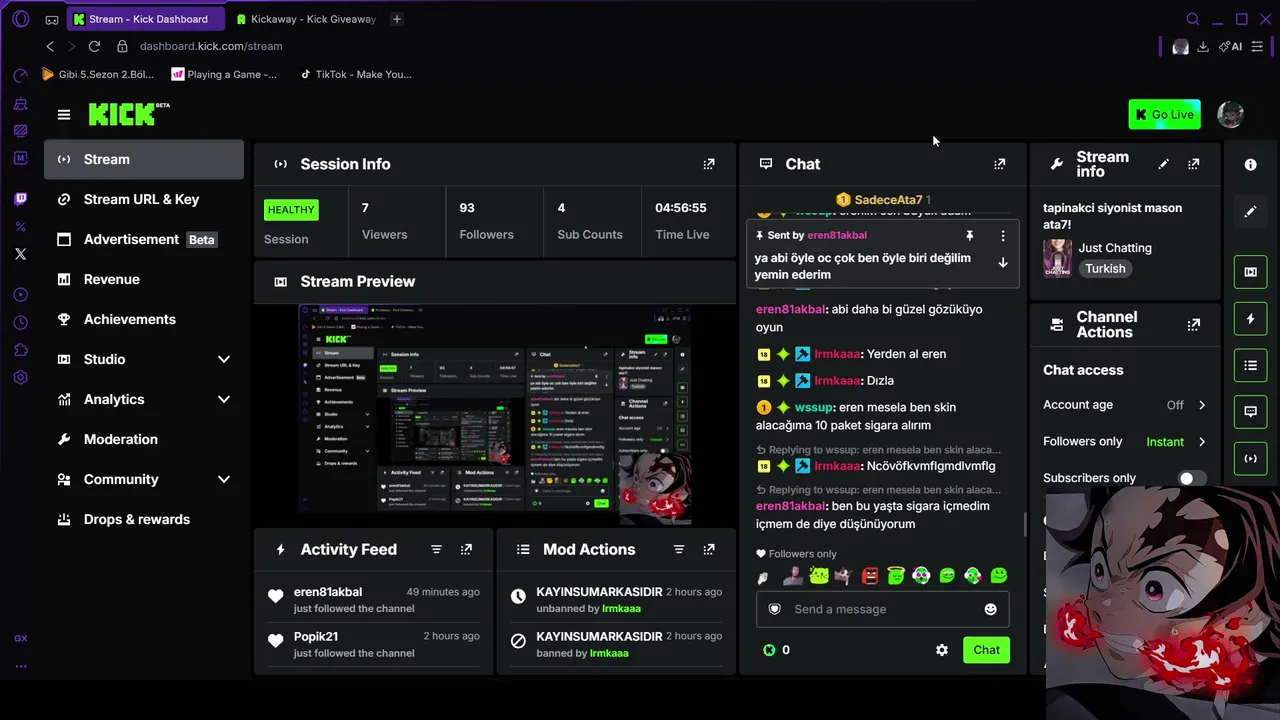Expand the Studio menu section
This screenshot has width=1280, height=720.
tap(144, 359)
